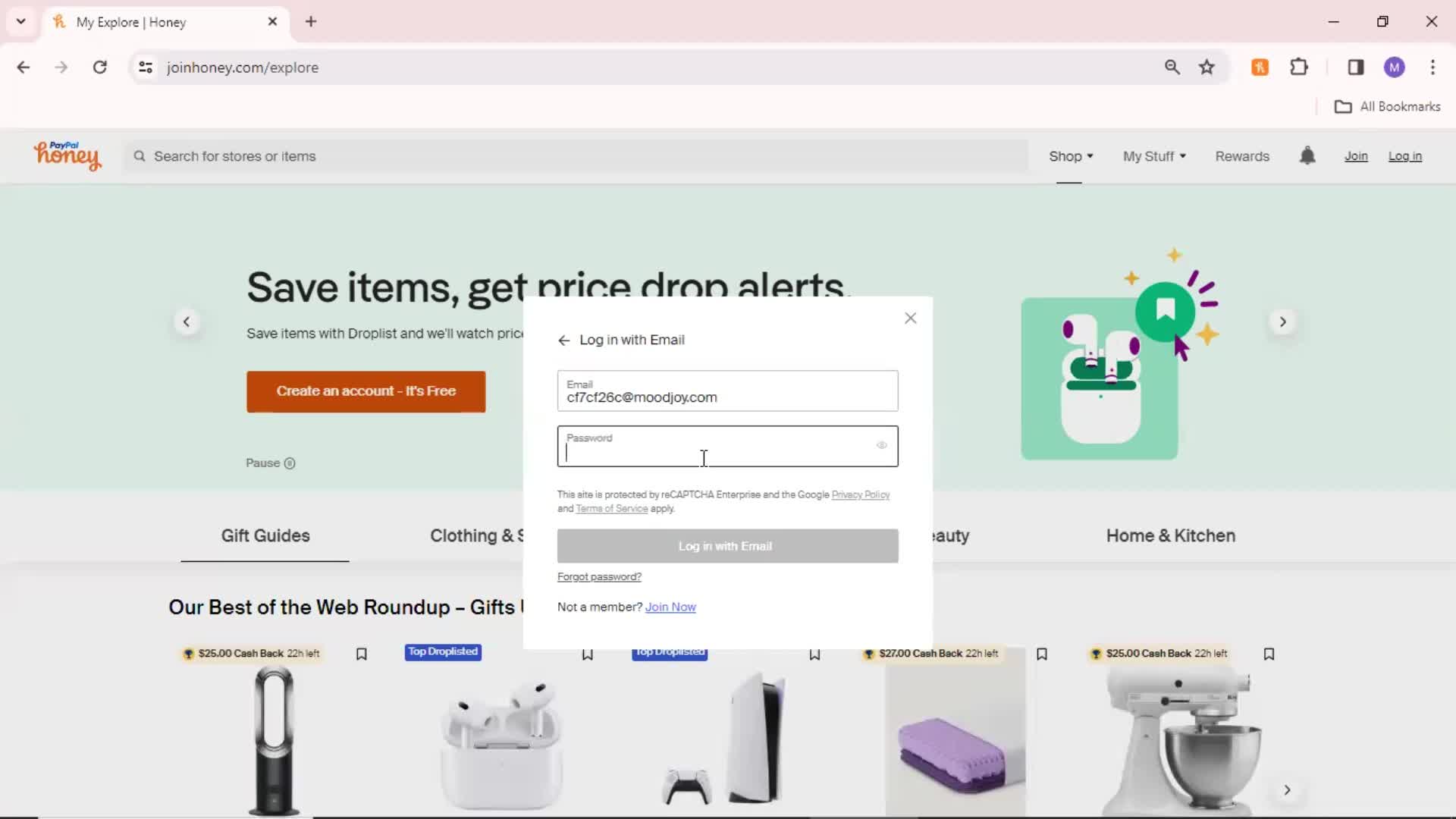Click the bookmark icon on AirPods item

tap(588, 654)
